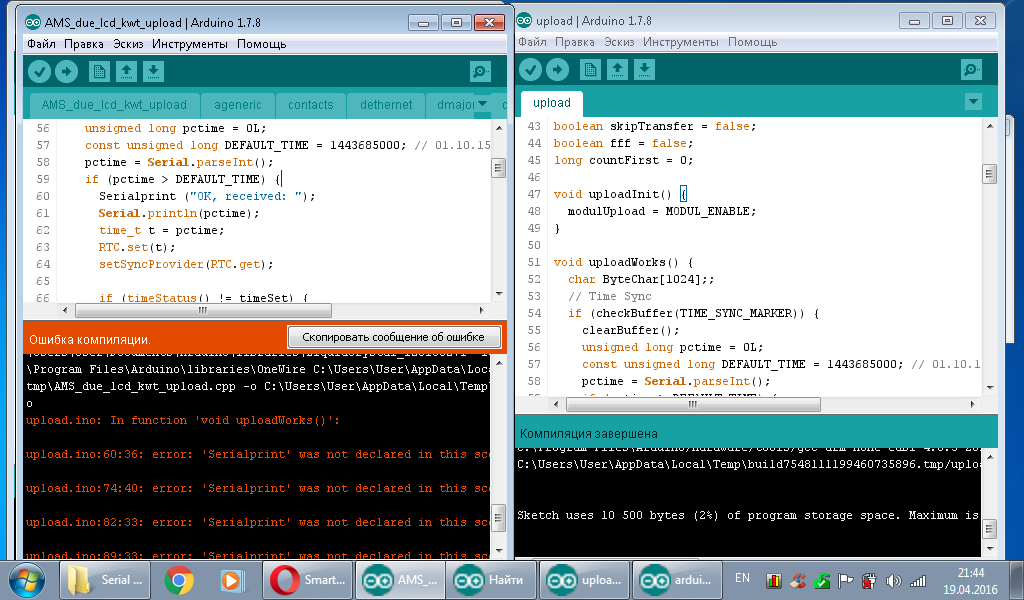Open tab menu dropdown in right window
1024x600 pixels.
(973, 102)
